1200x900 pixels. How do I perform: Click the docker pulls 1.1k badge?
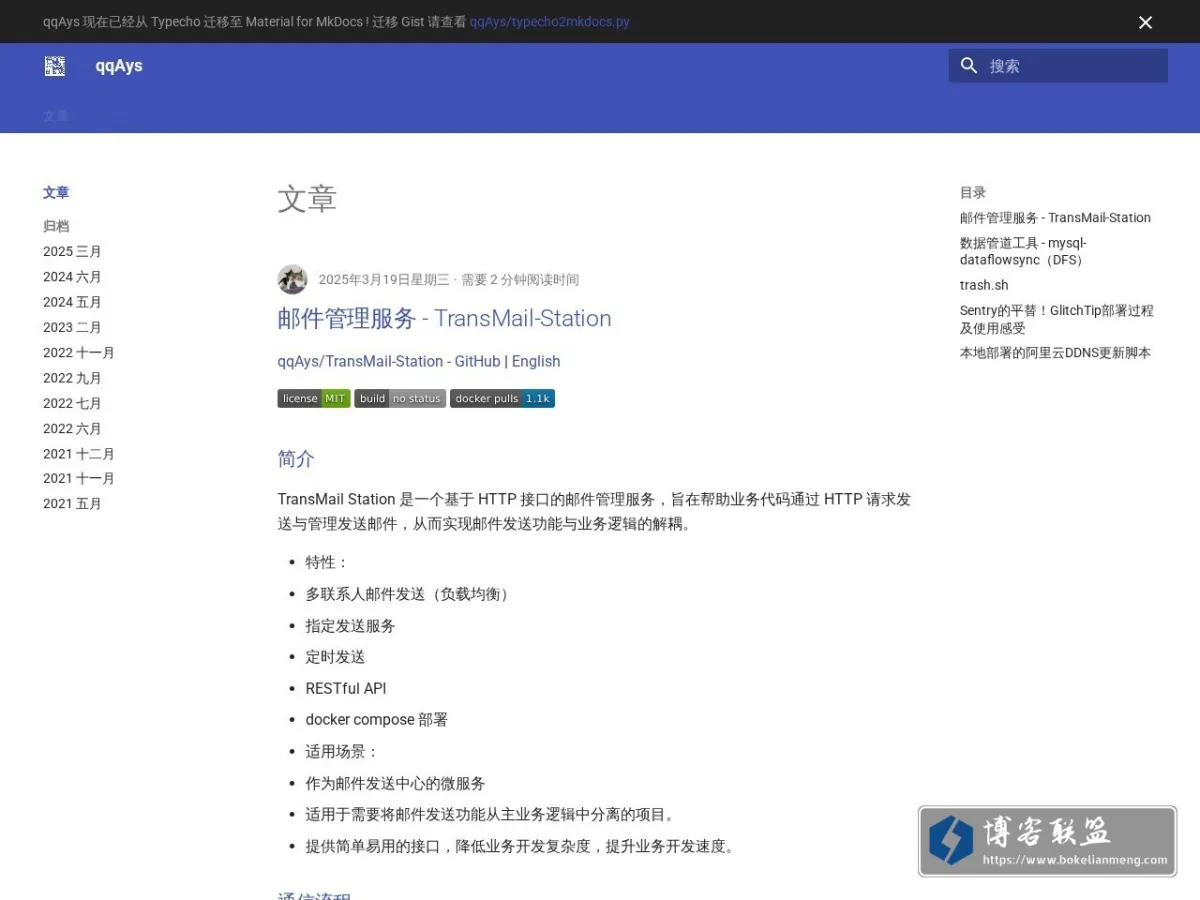tap(502, 398)
